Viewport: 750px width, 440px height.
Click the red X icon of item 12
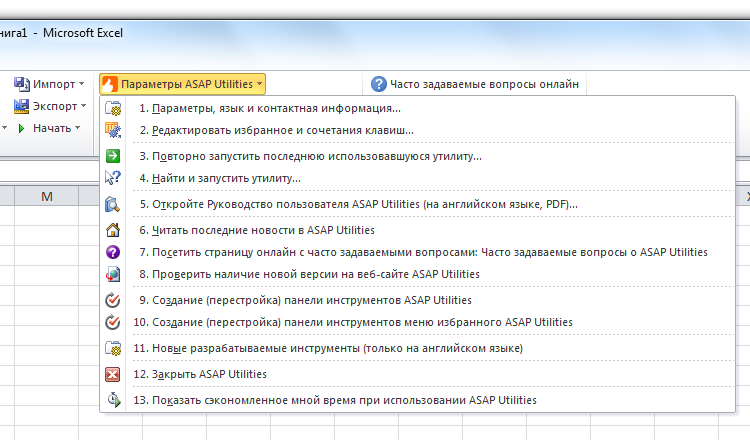[113, 374]
